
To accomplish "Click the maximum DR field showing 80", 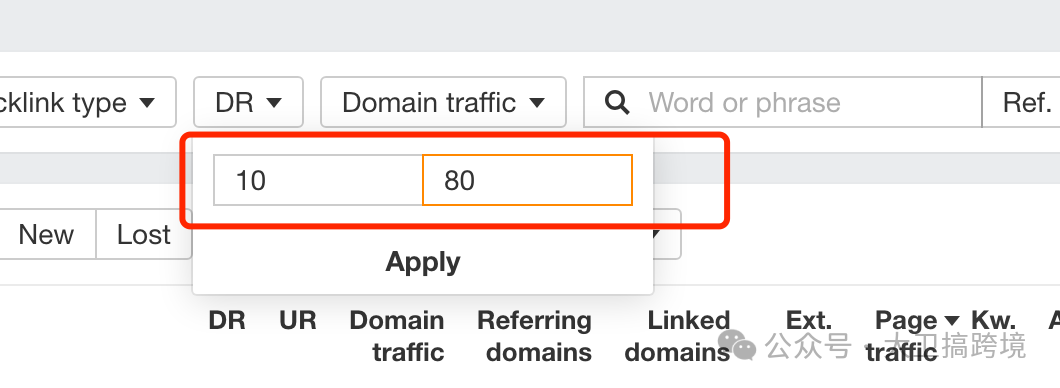I will click(x=527, y=180).
